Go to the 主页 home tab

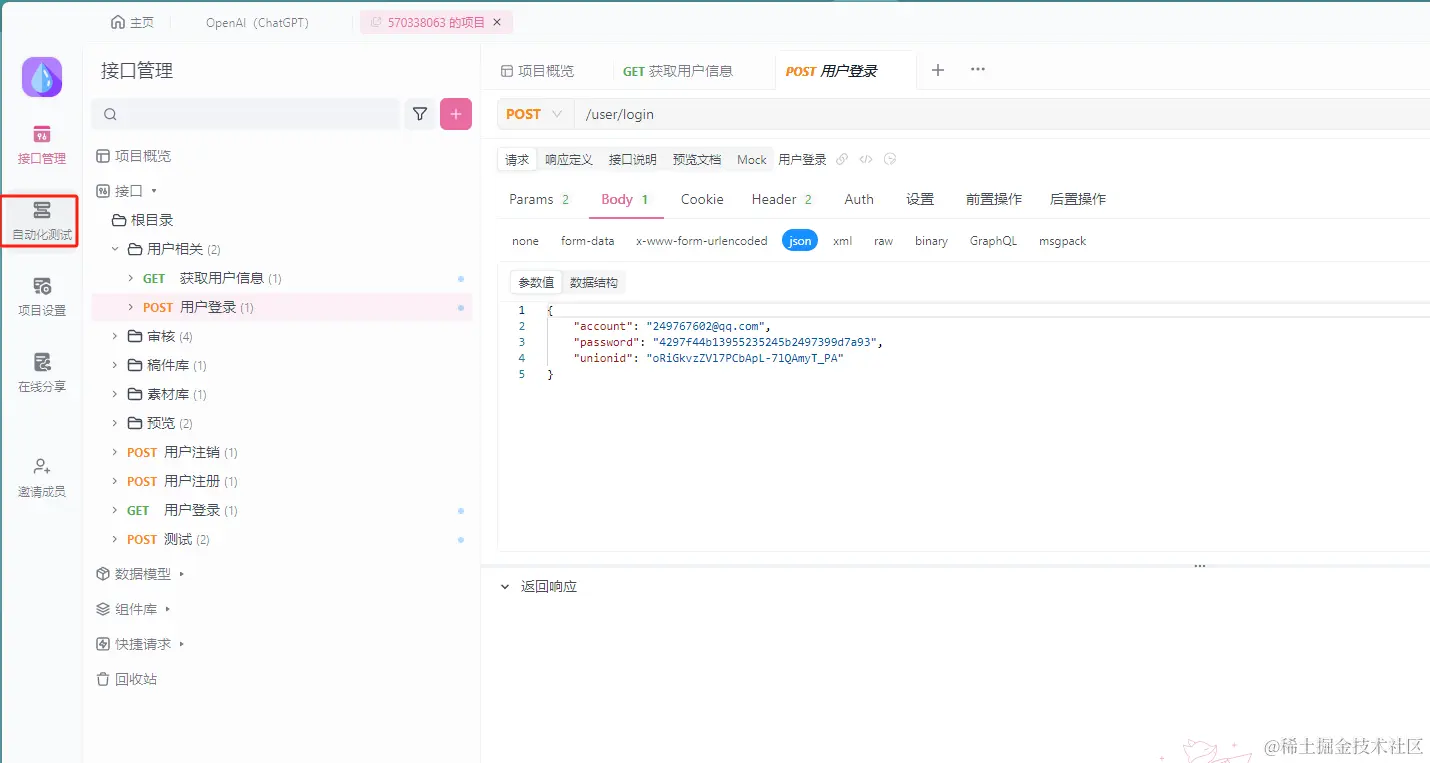point(133,22)
